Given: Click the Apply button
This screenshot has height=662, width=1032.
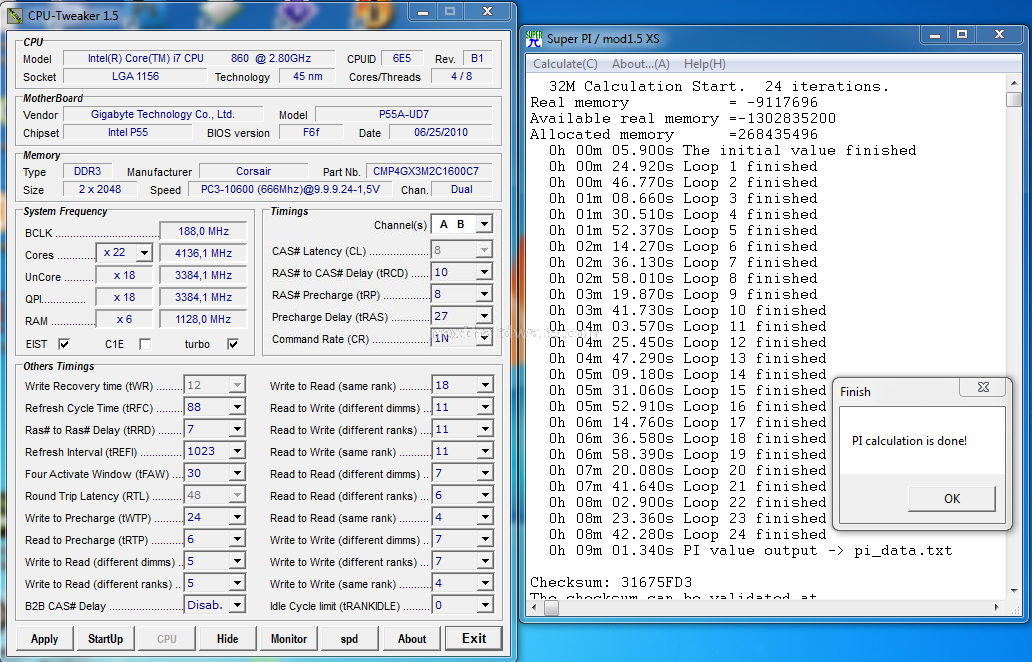Looking at the screenshot, I should click(x=44, y=639).
